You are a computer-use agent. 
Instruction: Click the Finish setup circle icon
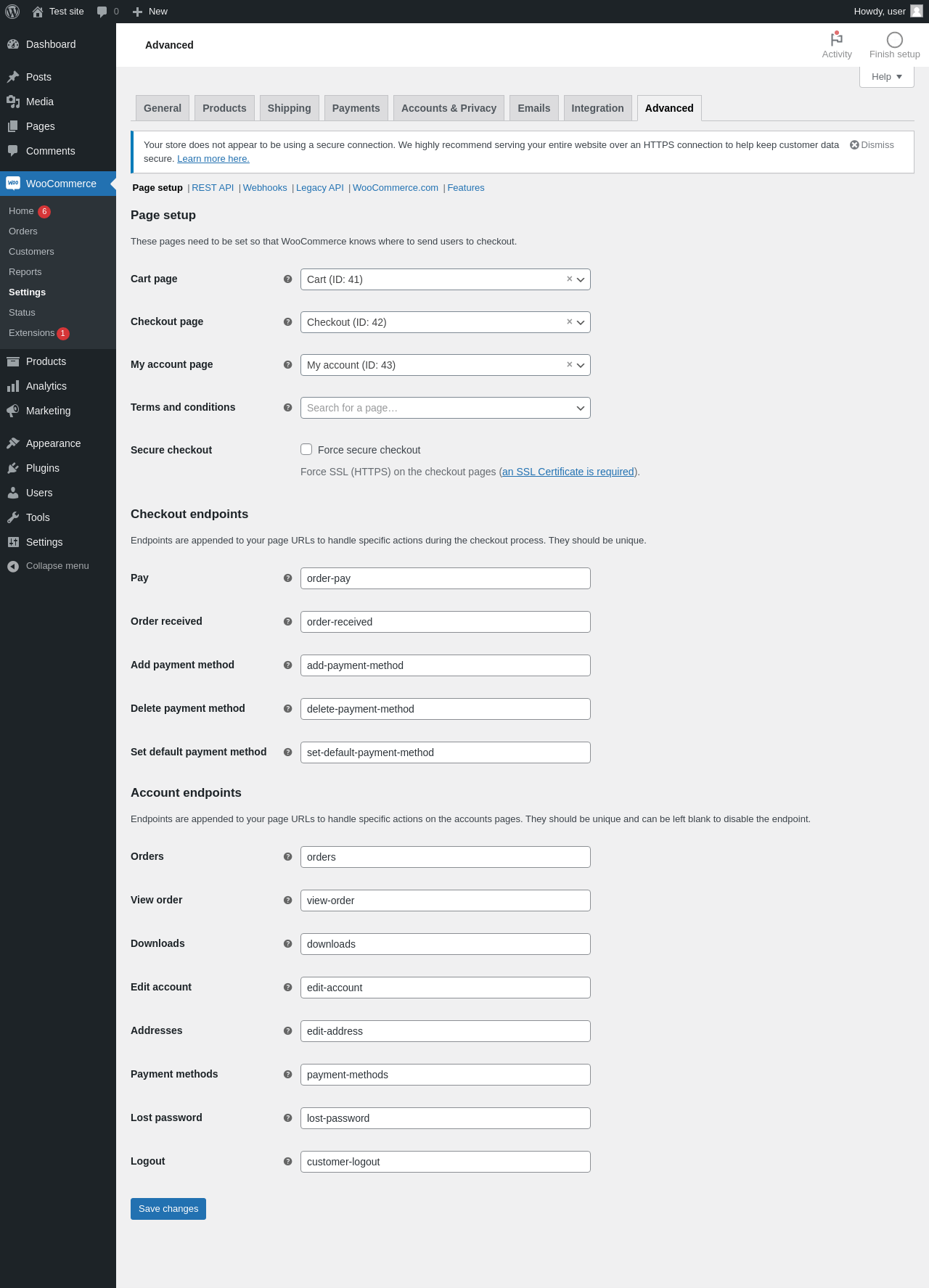[894, 40]
